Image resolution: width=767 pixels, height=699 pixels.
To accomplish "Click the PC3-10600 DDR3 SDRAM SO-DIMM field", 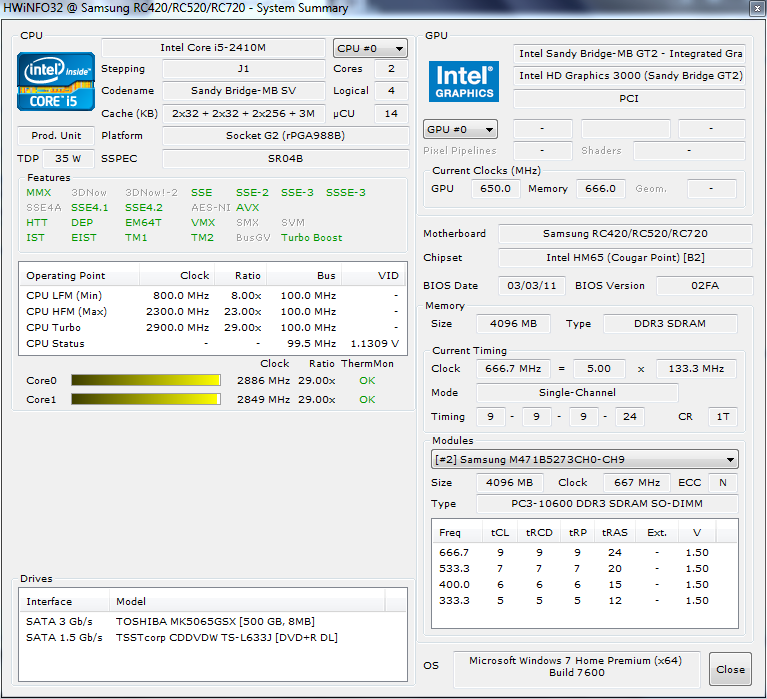I will point(607,503).
